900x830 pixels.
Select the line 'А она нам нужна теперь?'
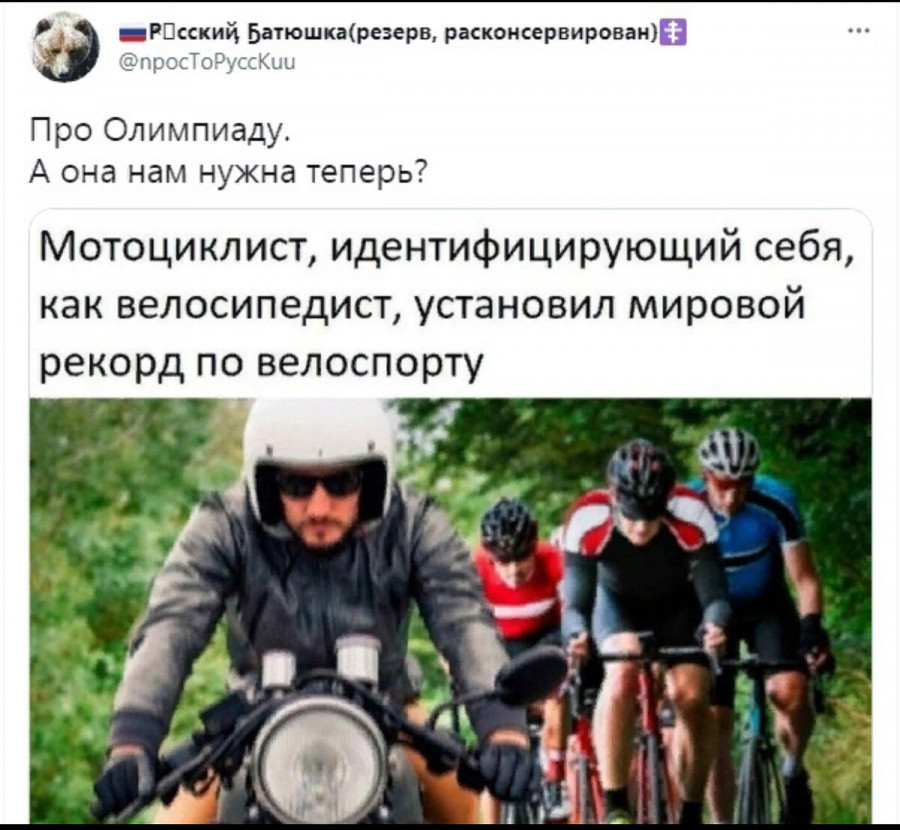229,171
